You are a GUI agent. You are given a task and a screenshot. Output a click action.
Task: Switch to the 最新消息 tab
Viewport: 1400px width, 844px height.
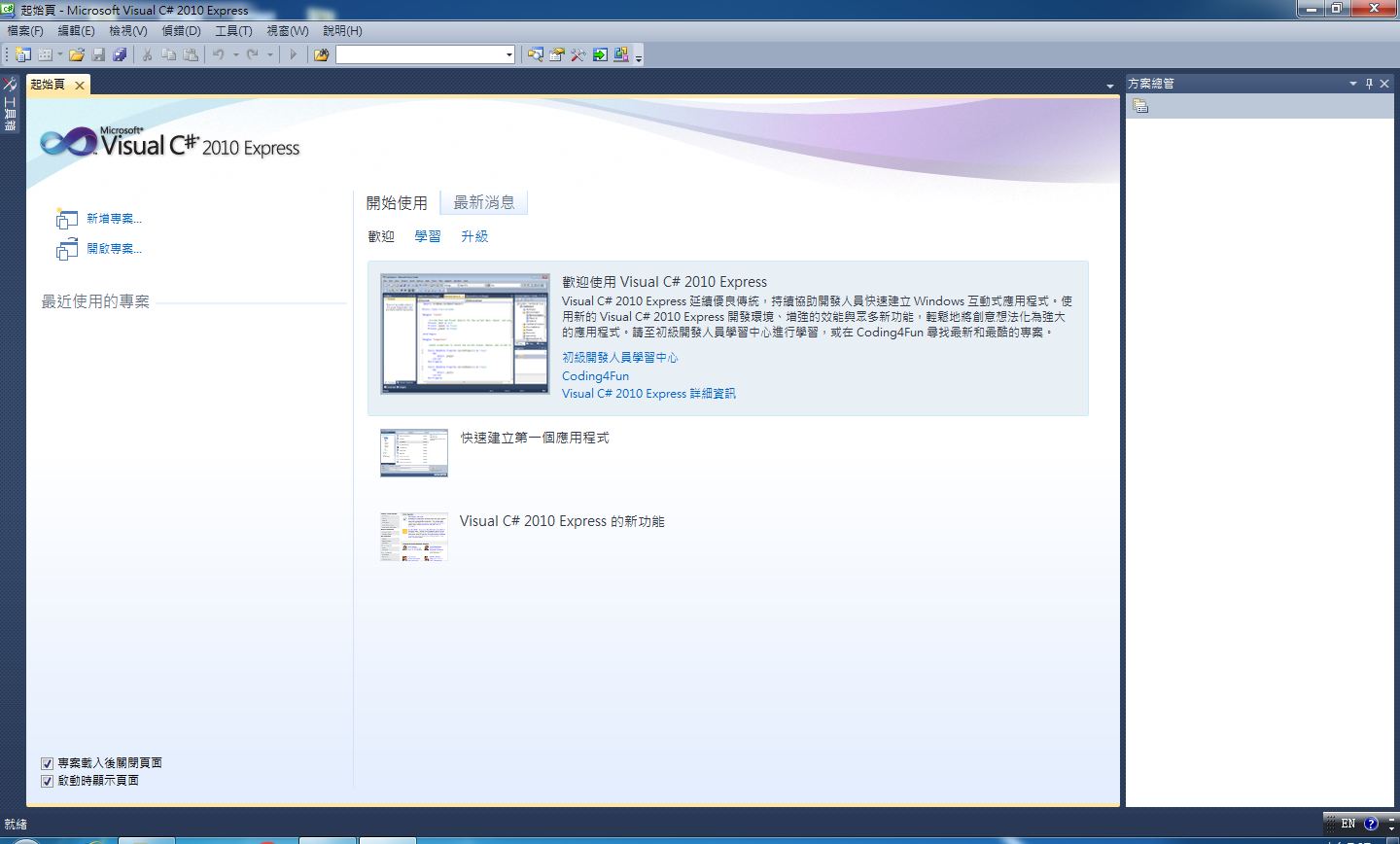point(484,202)
